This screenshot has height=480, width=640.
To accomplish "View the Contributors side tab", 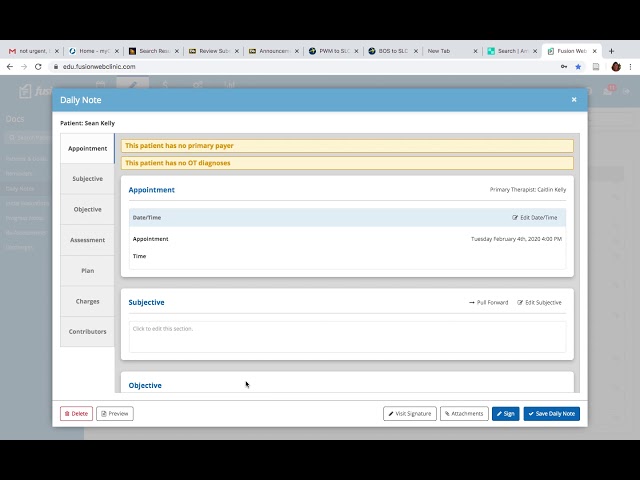I will (x=87, y=331).
